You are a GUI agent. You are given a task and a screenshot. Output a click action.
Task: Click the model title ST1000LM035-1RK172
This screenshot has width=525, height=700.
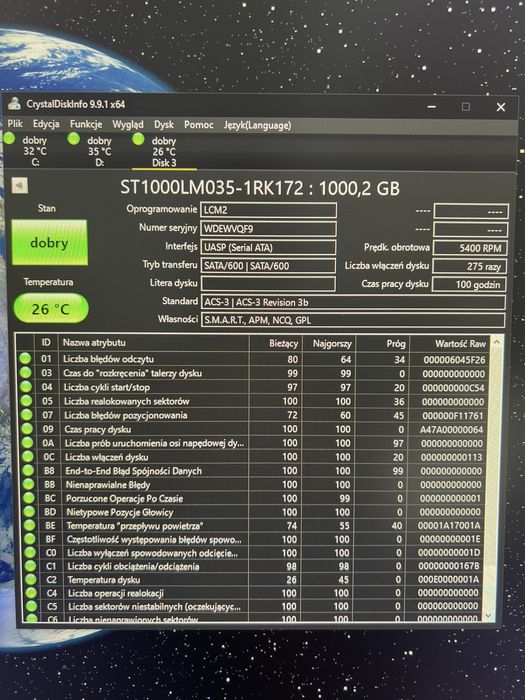pos(212,188)
